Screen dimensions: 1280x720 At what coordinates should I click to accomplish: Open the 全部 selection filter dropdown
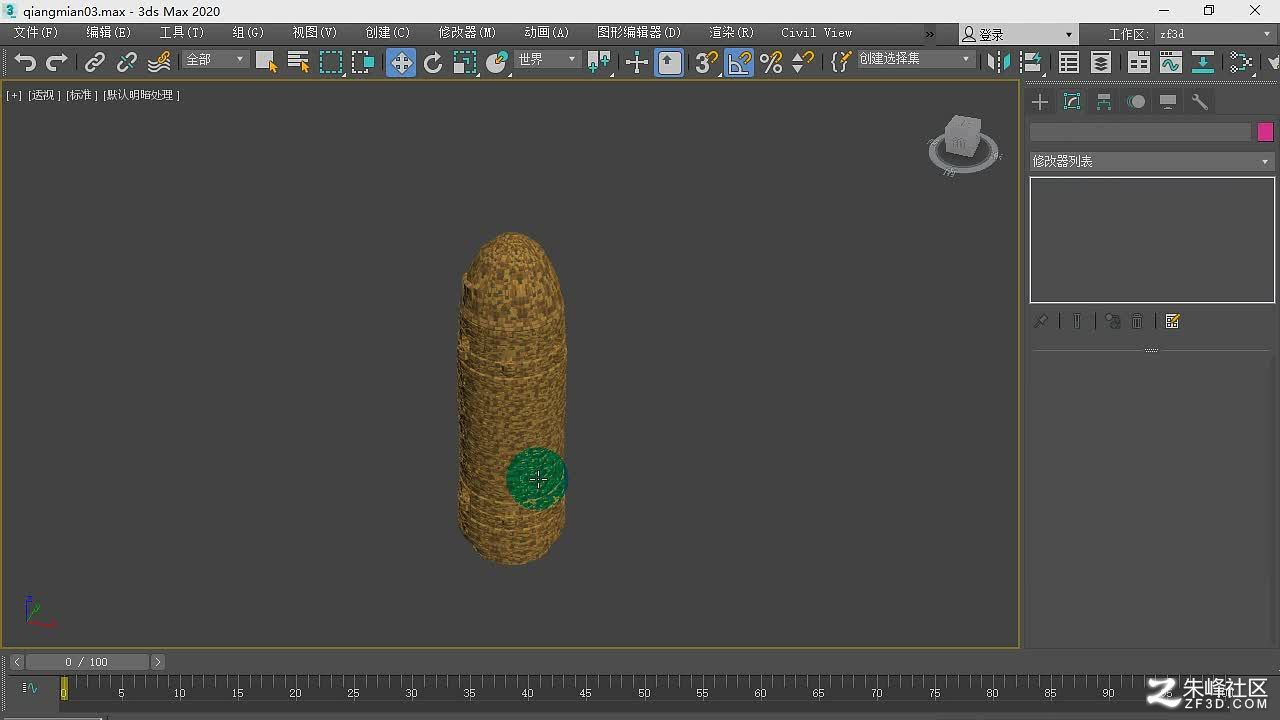coord(214,60)
